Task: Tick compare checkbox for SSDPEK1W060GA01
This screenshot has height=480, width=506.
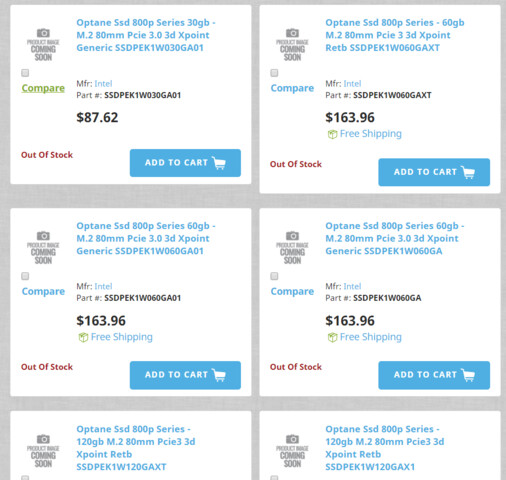Action: [25, 276]
